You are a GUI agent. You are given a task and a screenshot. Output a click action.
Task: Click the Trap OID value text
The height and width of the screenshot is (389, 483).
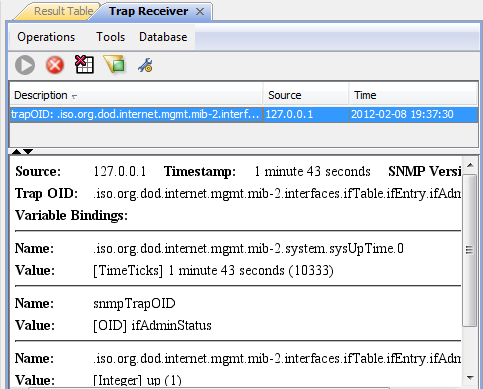coord(277,194)
